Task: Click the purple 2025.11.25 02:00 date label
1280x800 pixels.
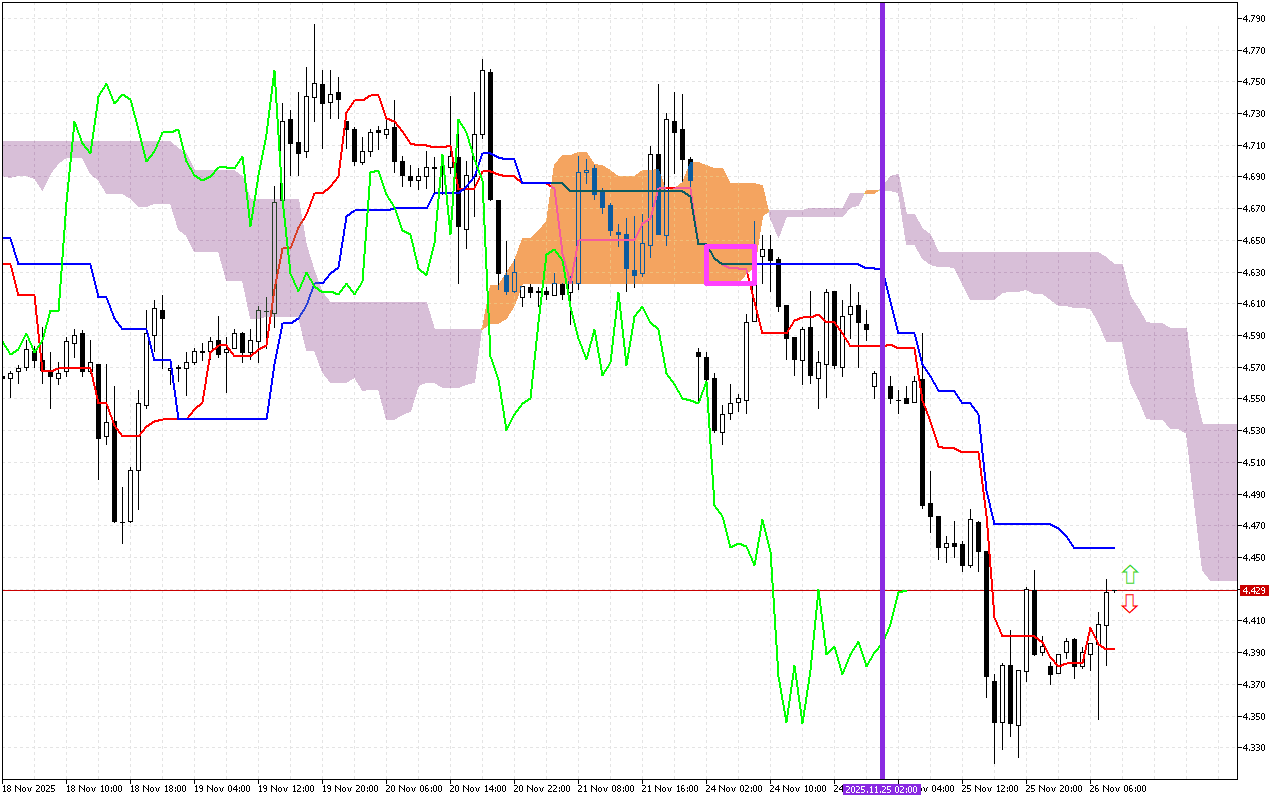Action: coord(881,789)
